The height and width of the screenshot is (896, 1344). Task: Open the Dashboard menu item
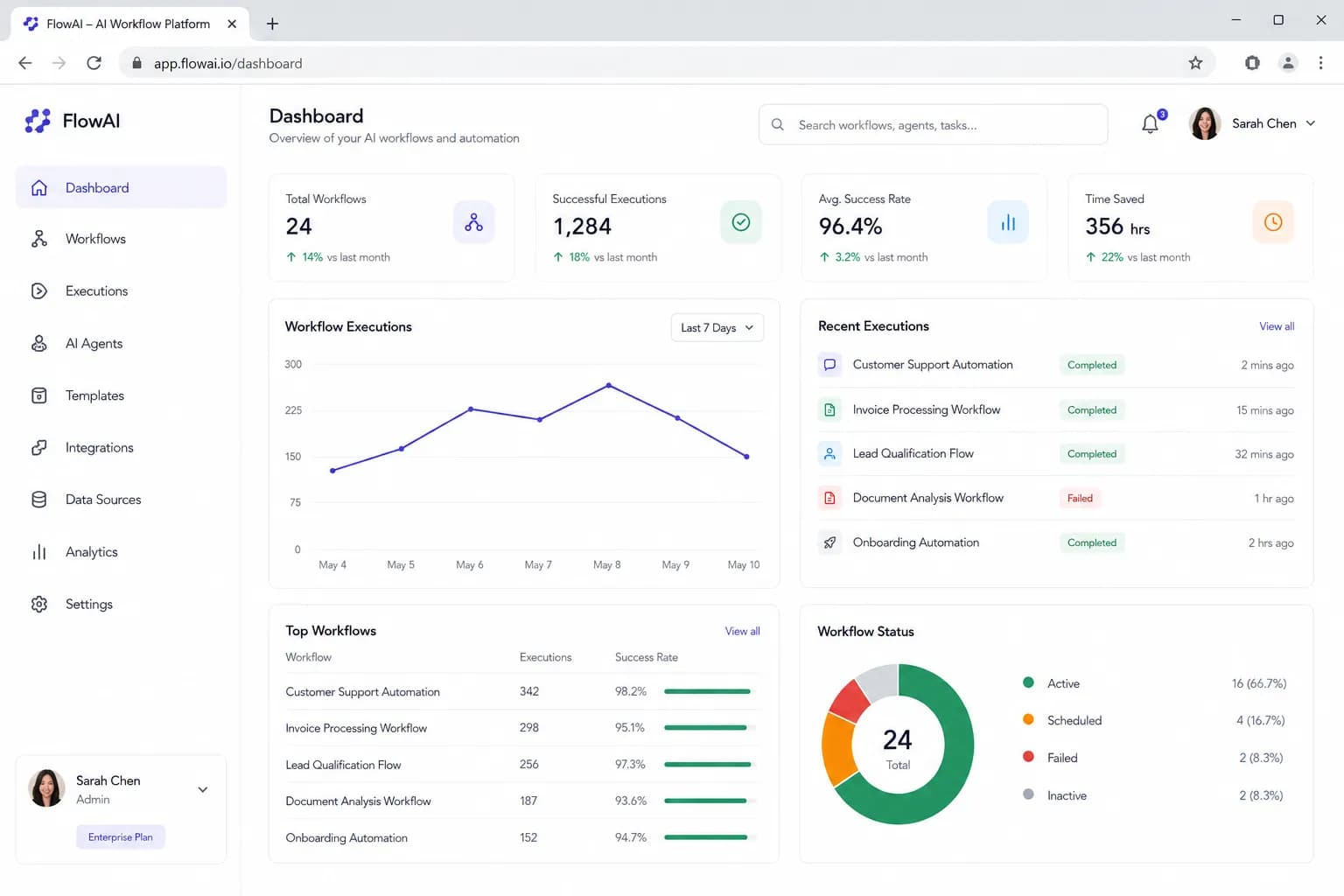[121, 187]
